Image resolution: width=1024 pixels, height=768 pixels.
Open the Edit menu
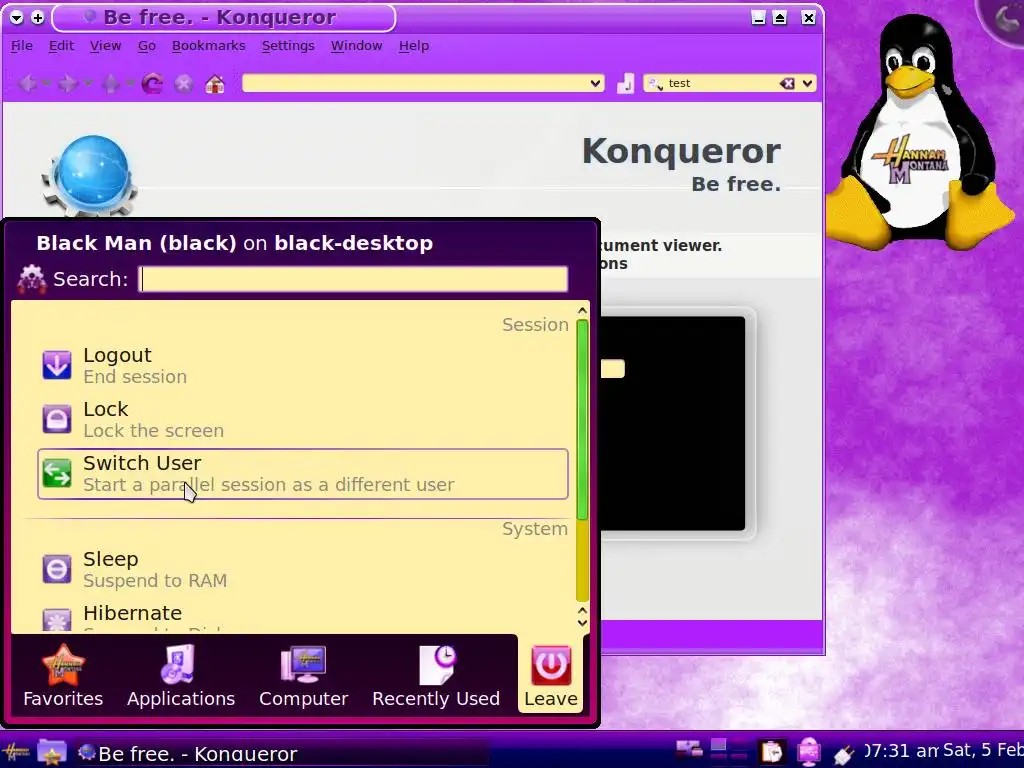point(61,46)
